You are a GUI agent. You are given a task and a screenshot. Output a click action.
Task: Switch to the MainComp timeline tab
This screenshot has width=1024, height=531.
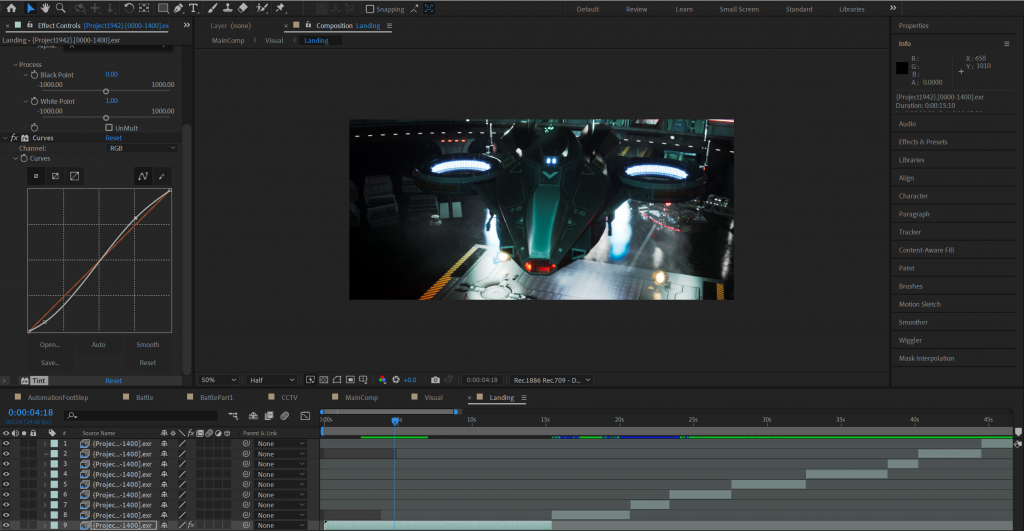pos(360,397)
